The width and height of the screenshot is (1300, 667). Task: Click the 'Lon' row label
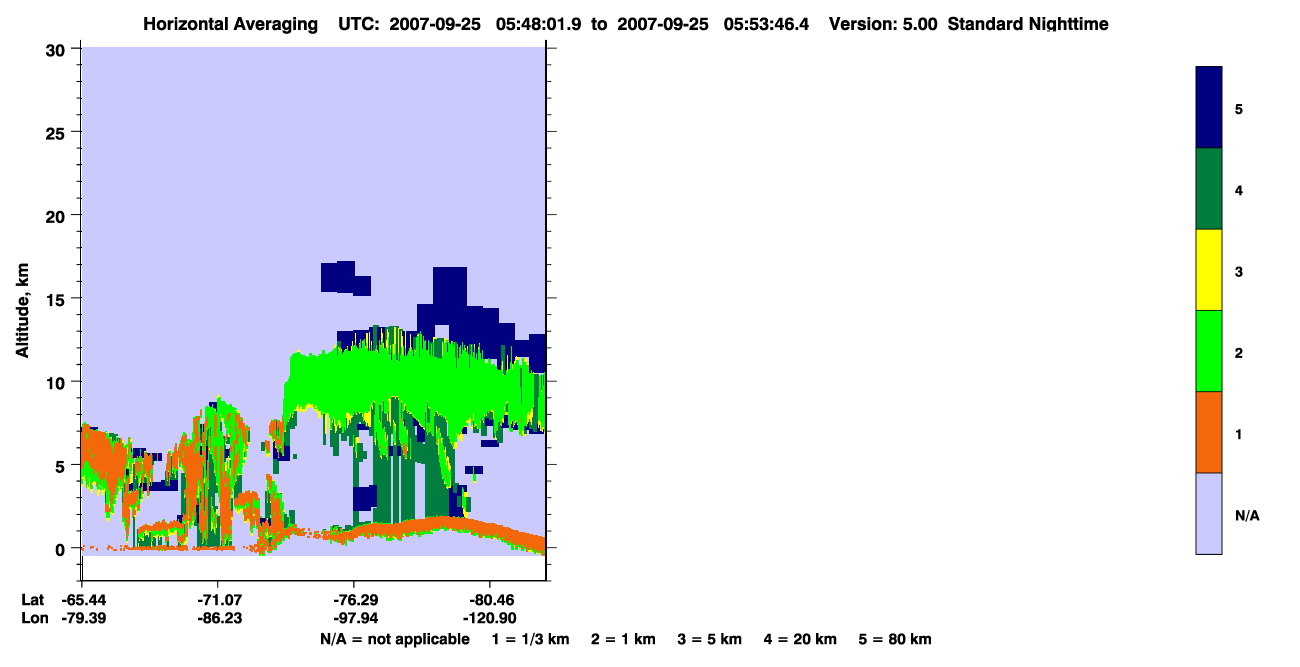[x=33, y=619]
